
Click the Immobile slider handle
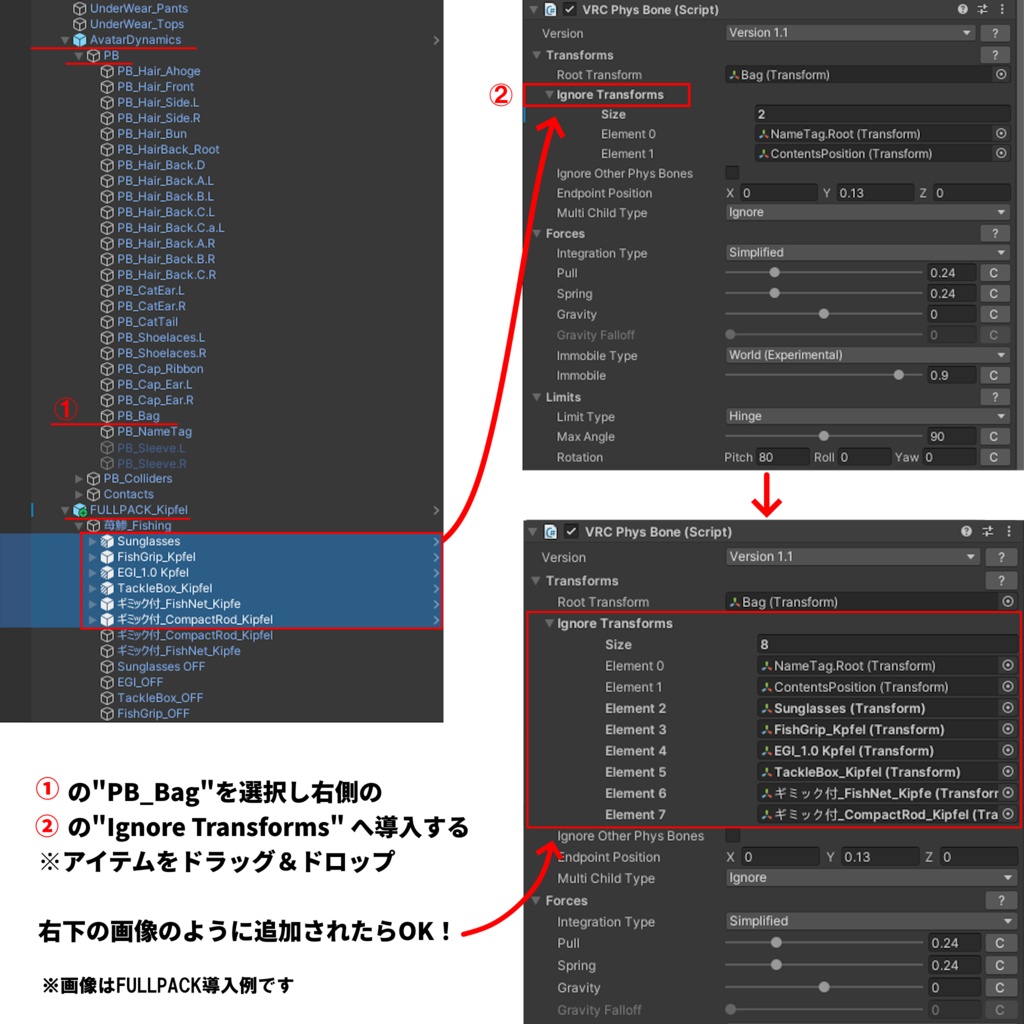point(899,375)
